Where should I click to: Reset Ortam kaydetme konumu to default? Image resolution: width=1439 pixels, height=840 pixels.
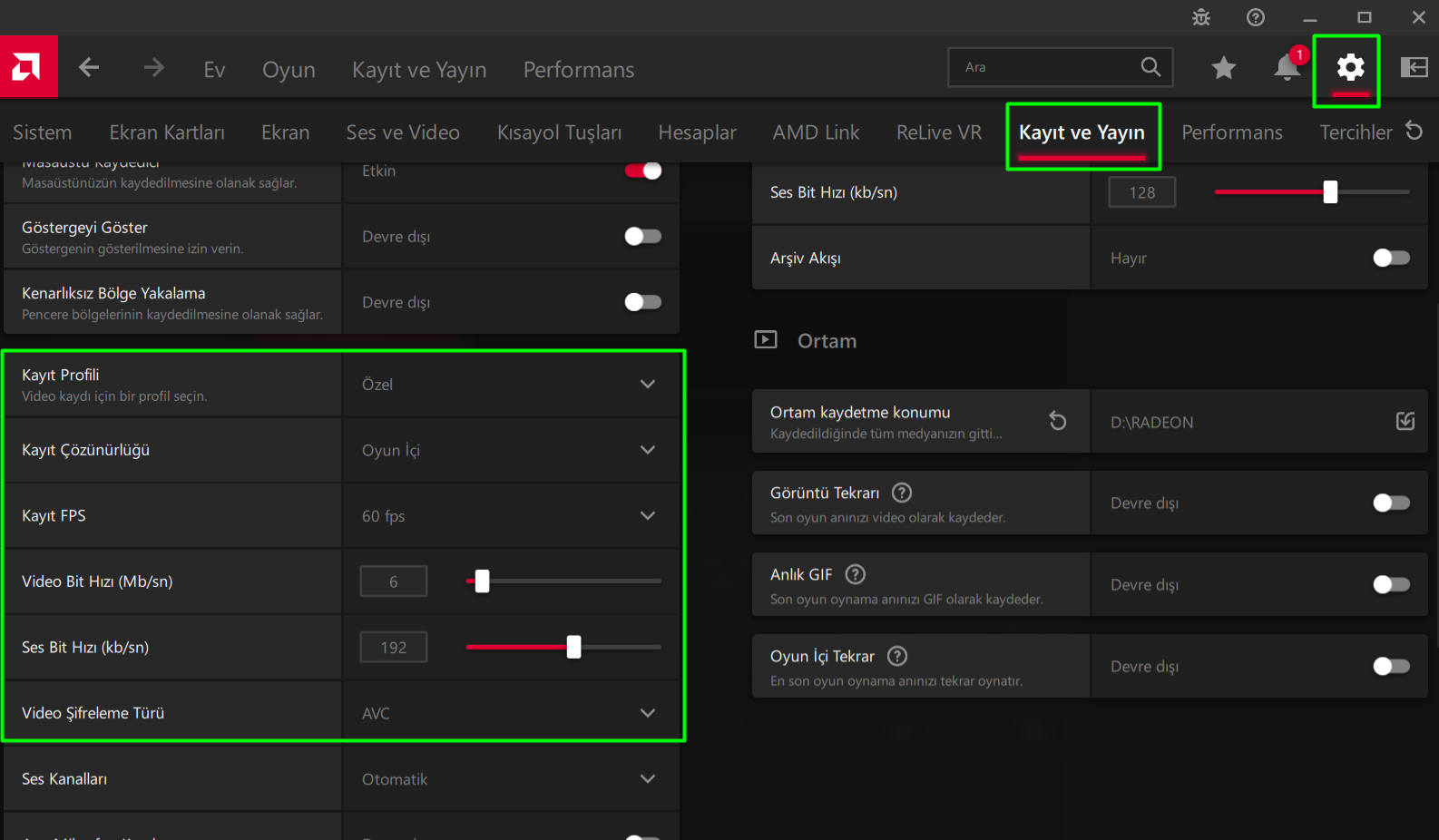tap(1058, 421)
